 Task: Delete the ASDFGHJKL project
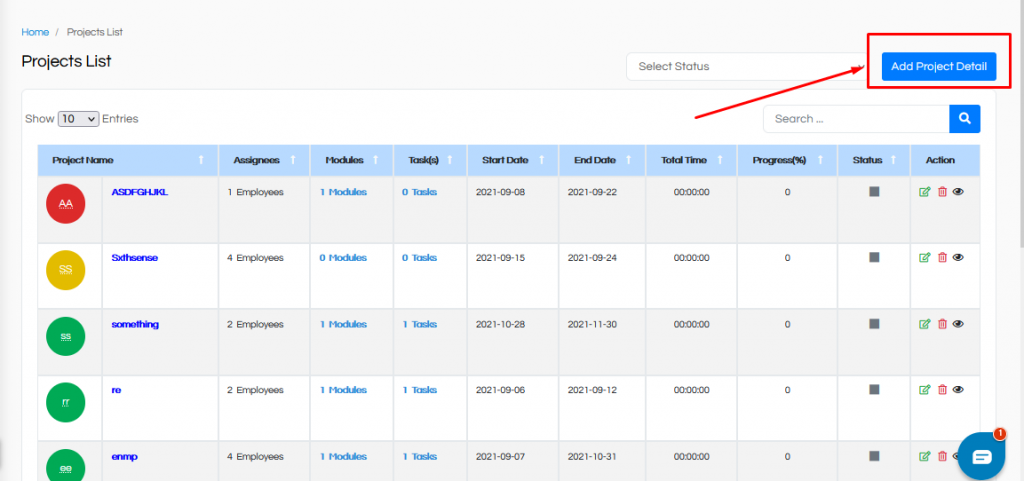pos(942,192)
